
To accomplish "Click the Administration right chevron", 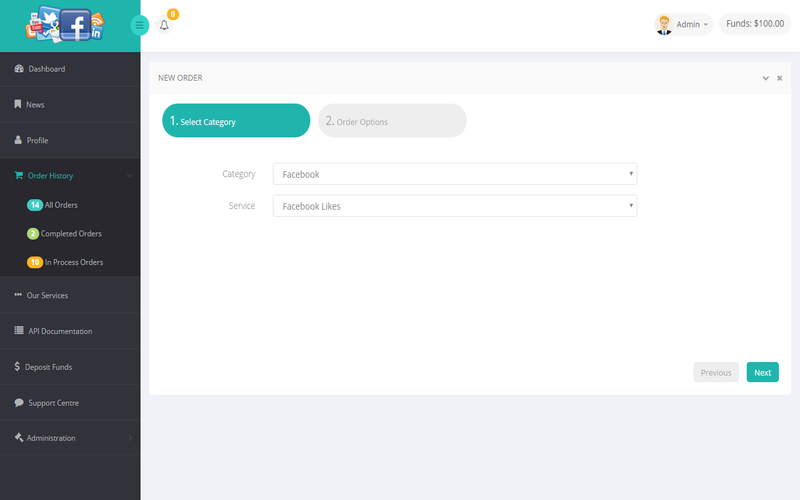I will click(130, 438).
